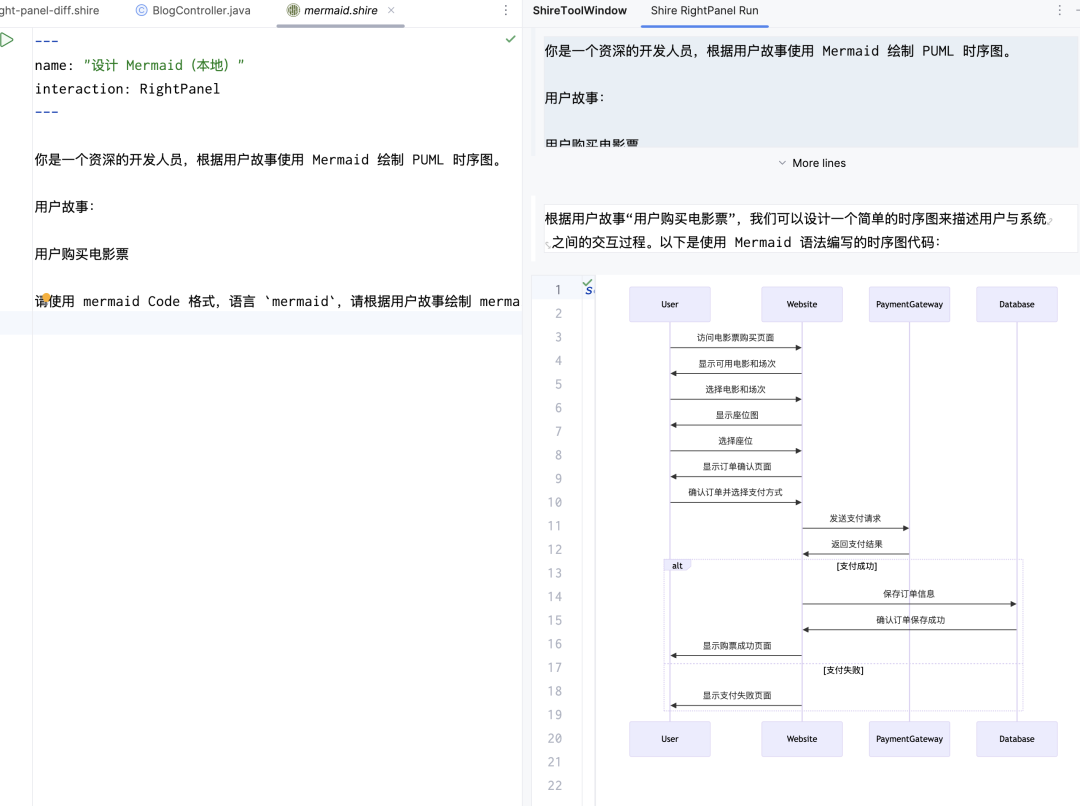Image resolution: width=1080 pixels, height=806 pixels.
Task: Click the 选择座位 message label
Action: tap(735, 441)
